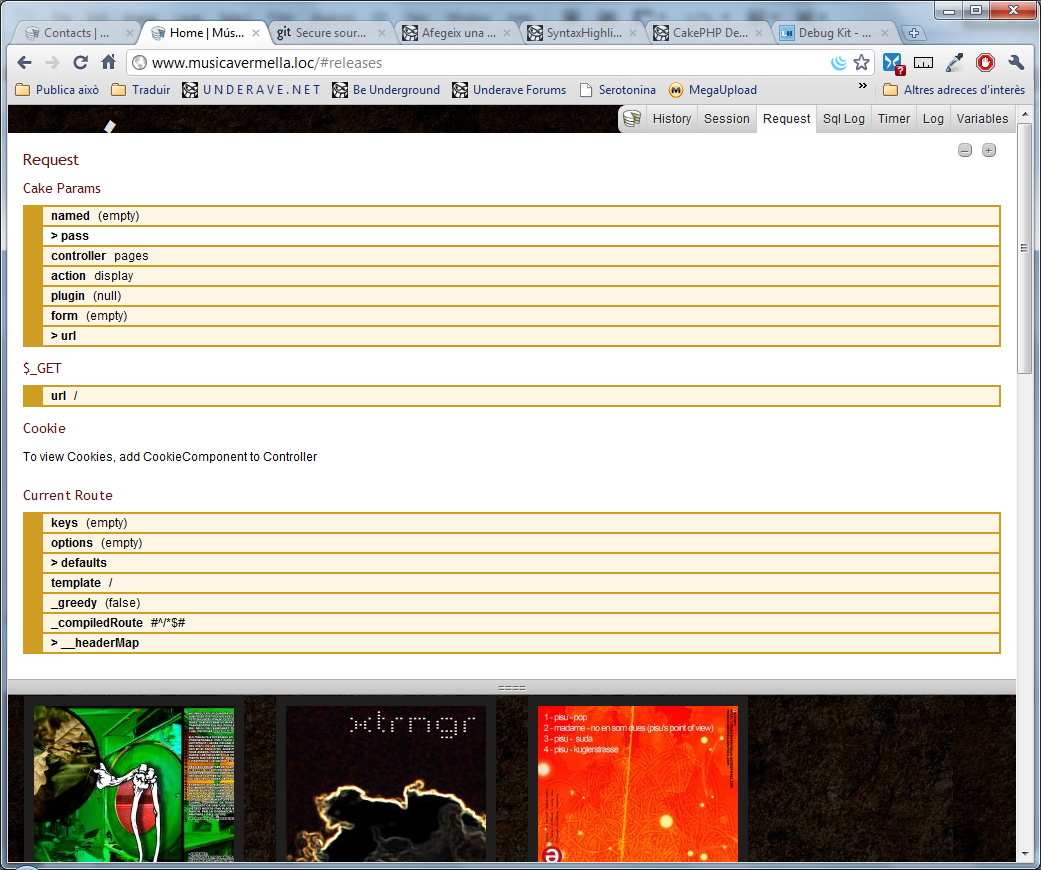Show hidden bookmarks via the chevron
Viewport: 1041px width, 870px height.
click(x=863, y=88)
